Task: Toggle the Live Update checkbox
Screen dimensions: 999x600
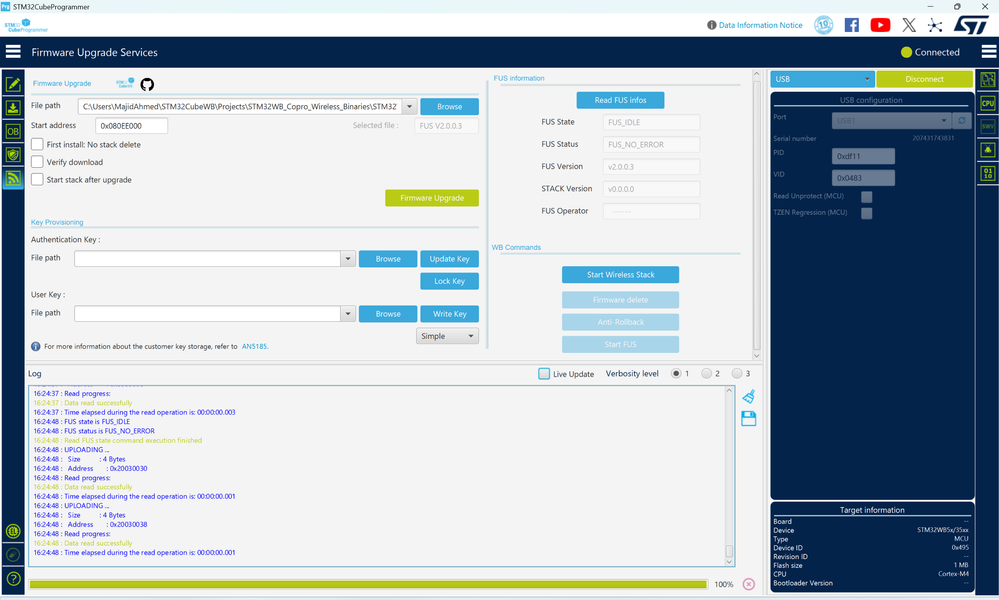Action: click(x=544, y=374)
